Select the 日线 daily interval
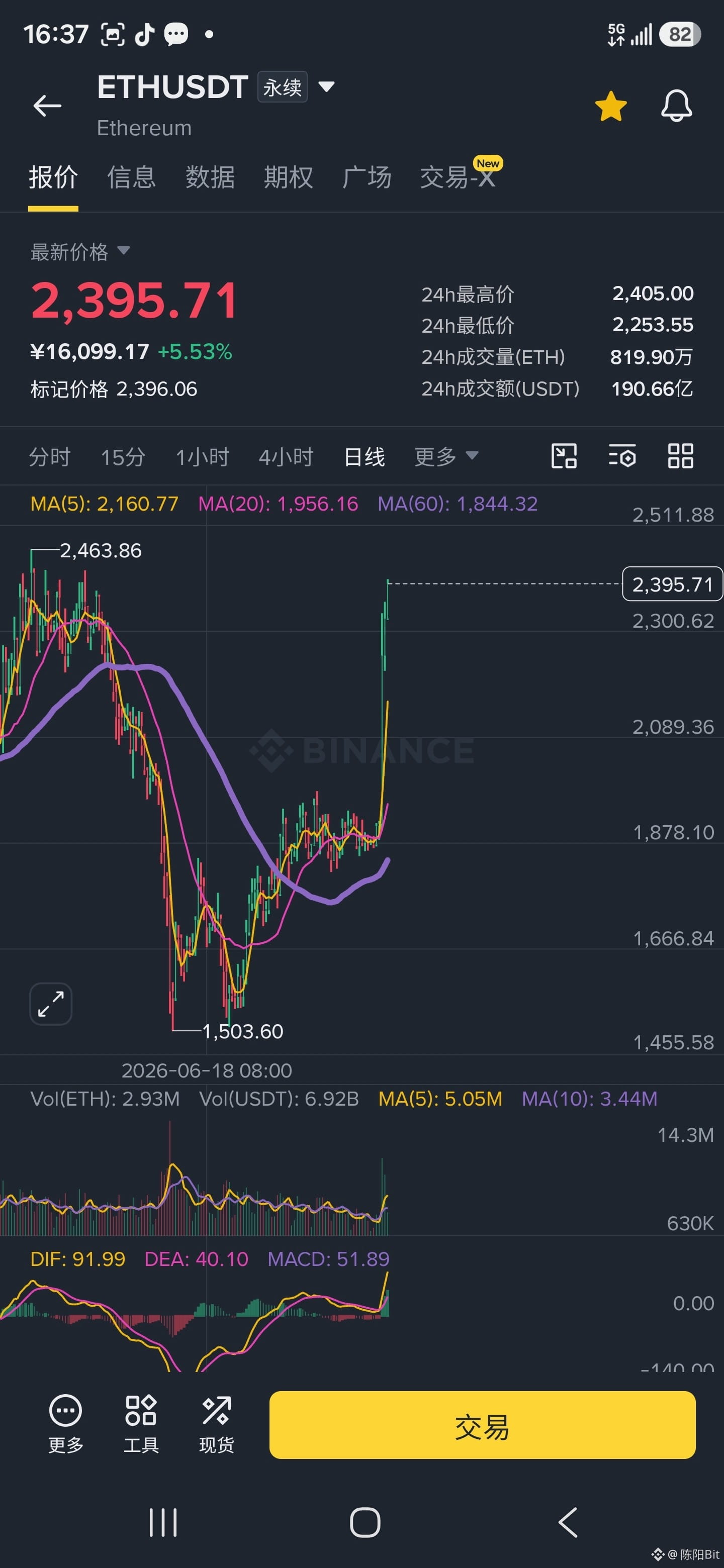724x1568 pixels. (x=365, y=456)
